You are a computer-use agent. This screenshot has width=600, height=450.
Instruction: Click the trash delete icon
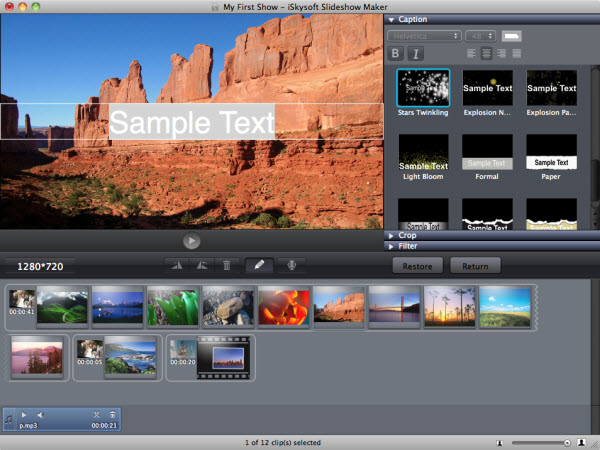point(227,265)
